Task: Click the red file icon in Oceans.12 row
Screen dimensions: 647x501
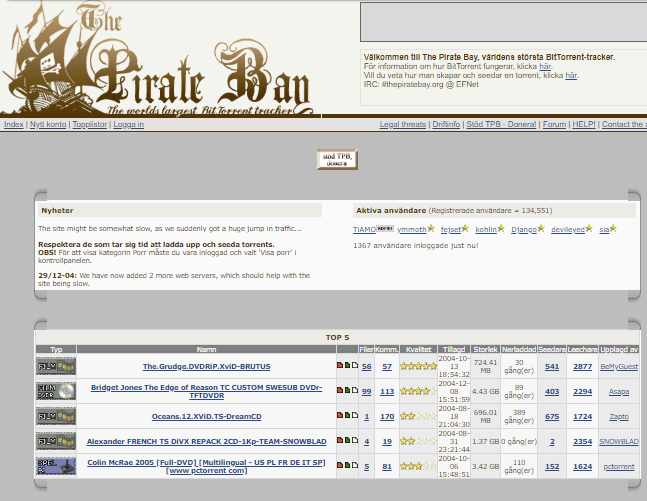Action: point(340,415)
